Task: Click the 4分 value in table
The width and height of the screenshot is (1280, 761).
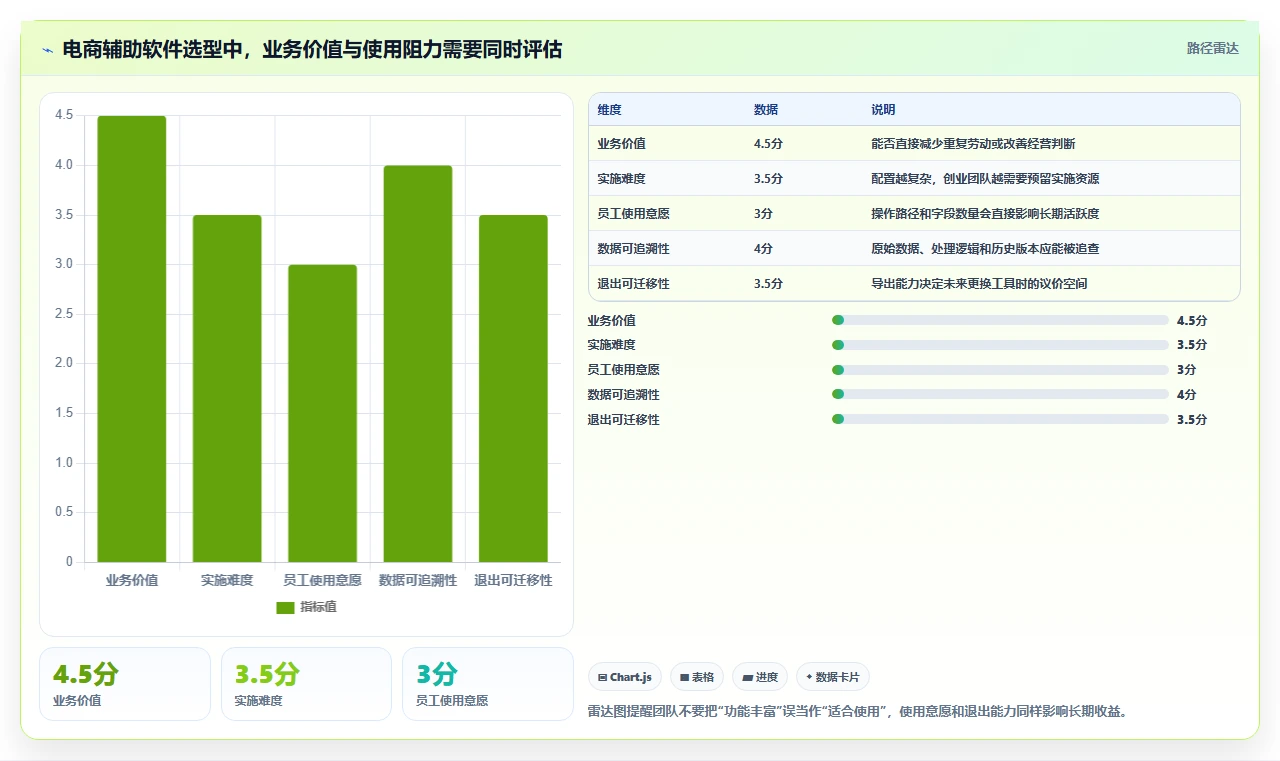Action: (x=763, y=249)
